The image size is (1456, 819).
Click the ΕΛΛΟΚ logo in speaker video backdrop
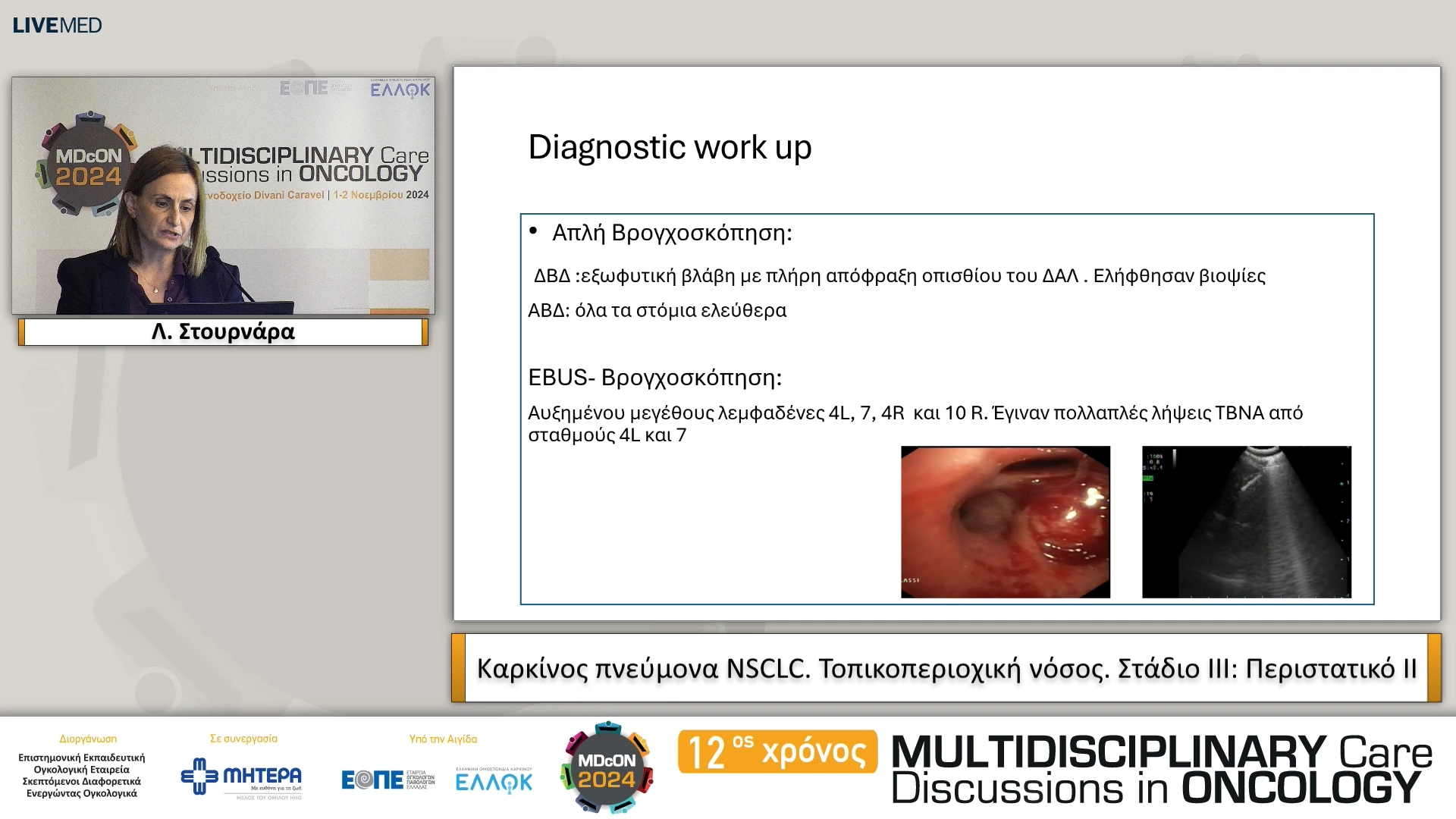click(400, 89)
